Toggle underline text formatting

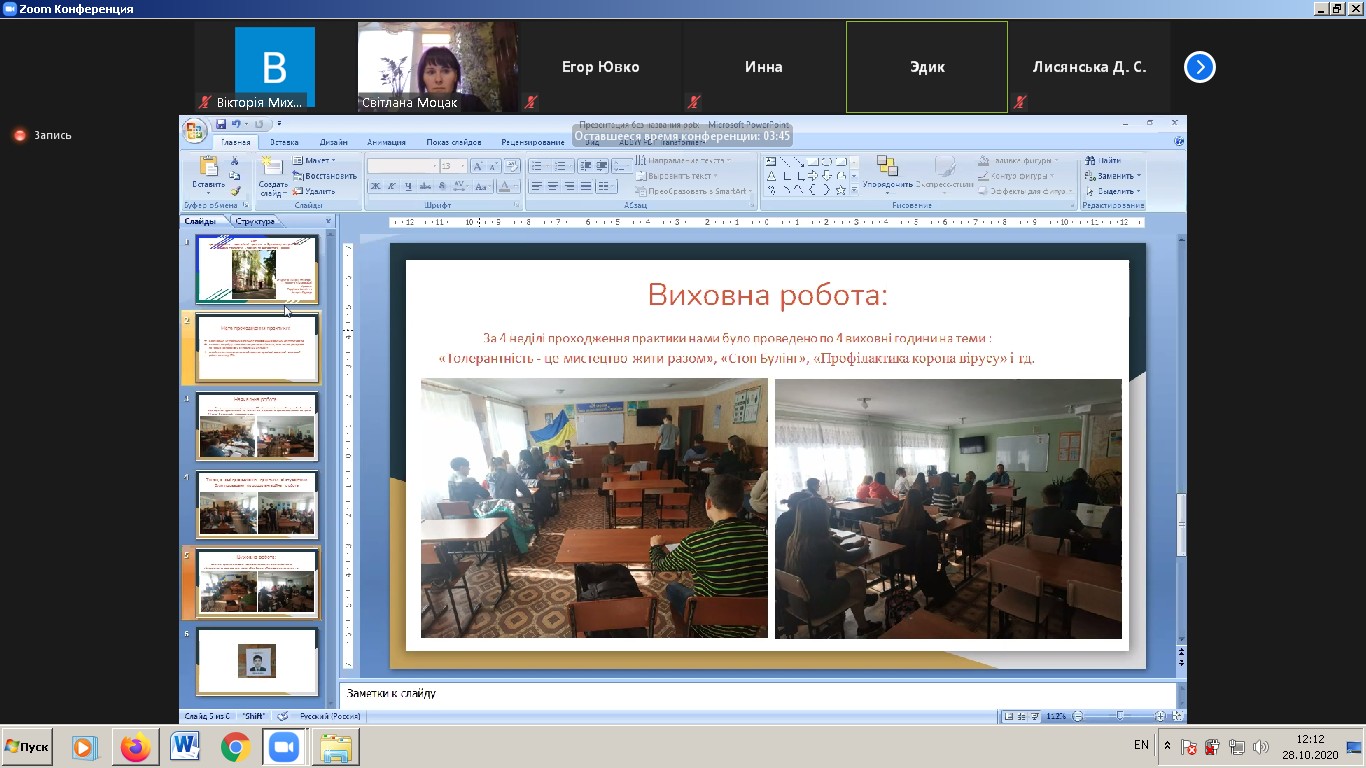pos(408,186)
